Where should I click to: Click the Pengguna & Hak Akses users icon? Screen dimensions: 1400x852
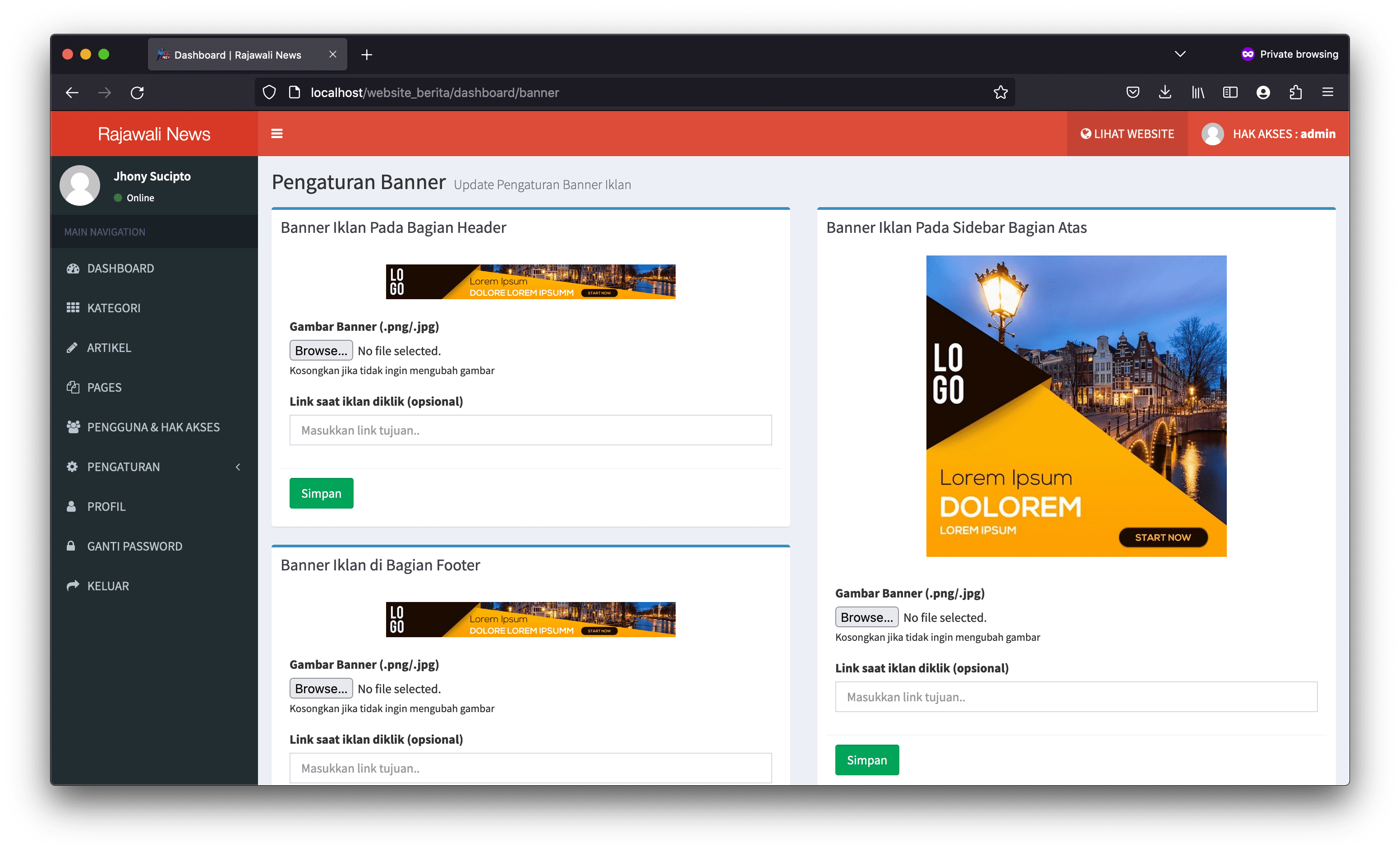(x=73, y=427)
